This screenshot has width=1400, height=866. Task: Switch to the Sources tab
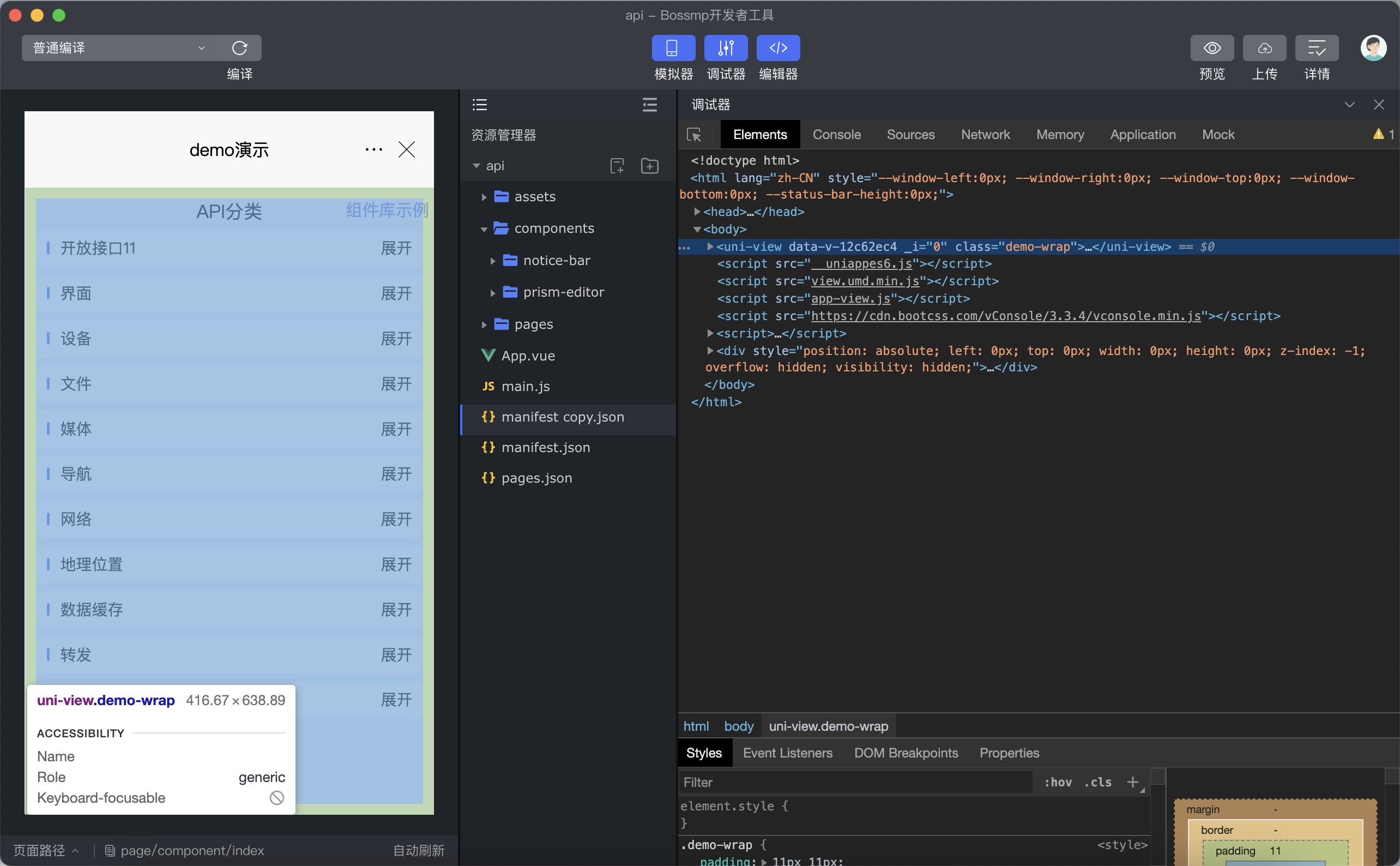click(910, 135)
